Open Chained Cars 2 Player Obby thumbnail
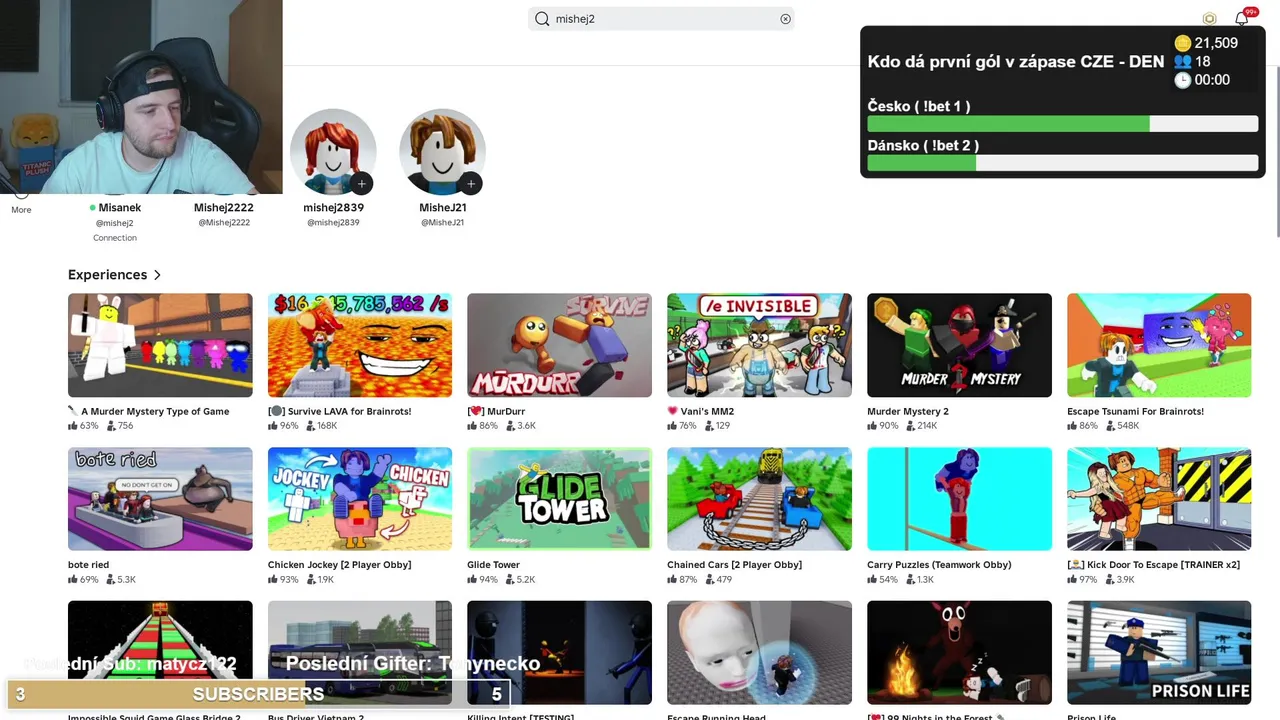The height and width of the screenshot is (720, 1280). coord(759,499)
